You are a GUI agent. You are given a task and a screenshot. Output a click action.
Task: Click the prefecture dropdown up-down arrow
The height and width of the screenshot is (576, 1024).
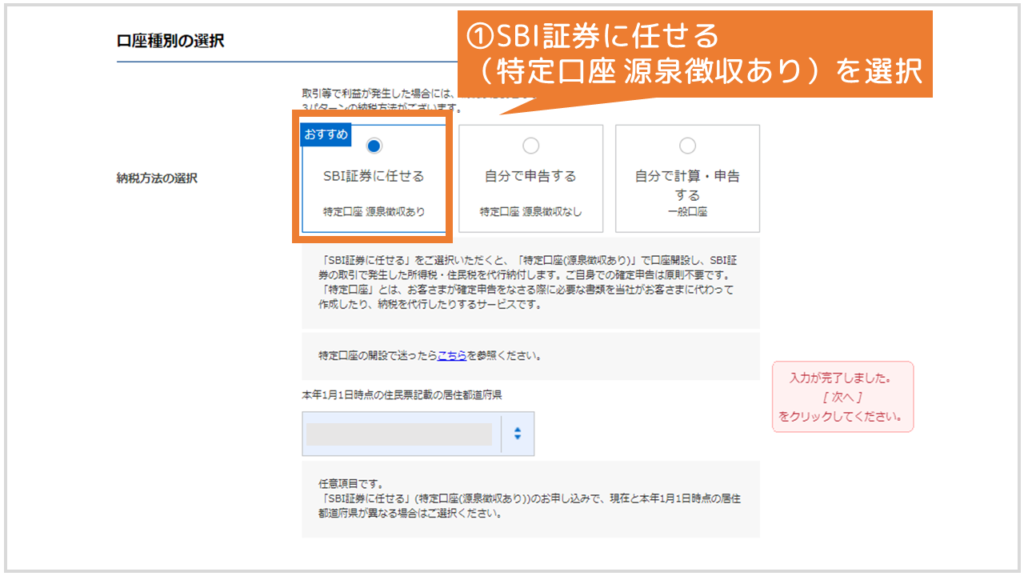(x=517, y=434)
